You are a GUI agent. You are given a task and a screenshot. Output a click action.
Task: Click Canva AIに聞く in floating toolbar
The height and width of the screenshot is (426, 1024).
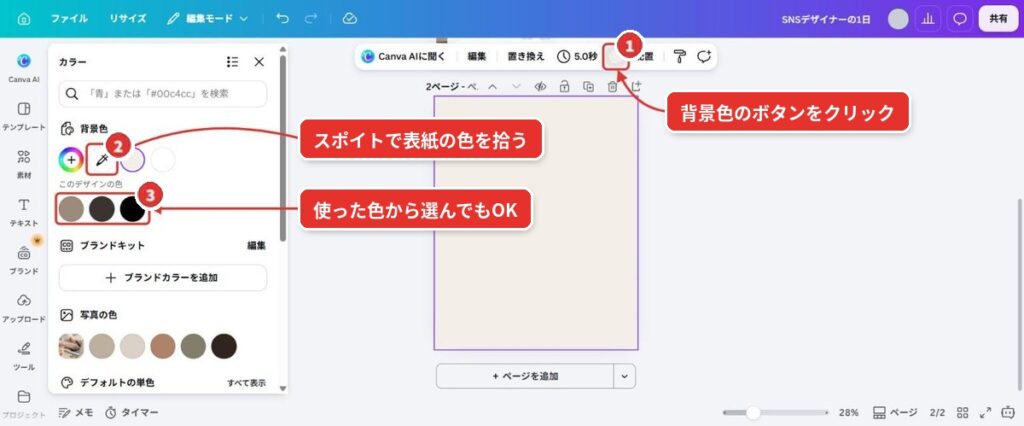(403, 57)
